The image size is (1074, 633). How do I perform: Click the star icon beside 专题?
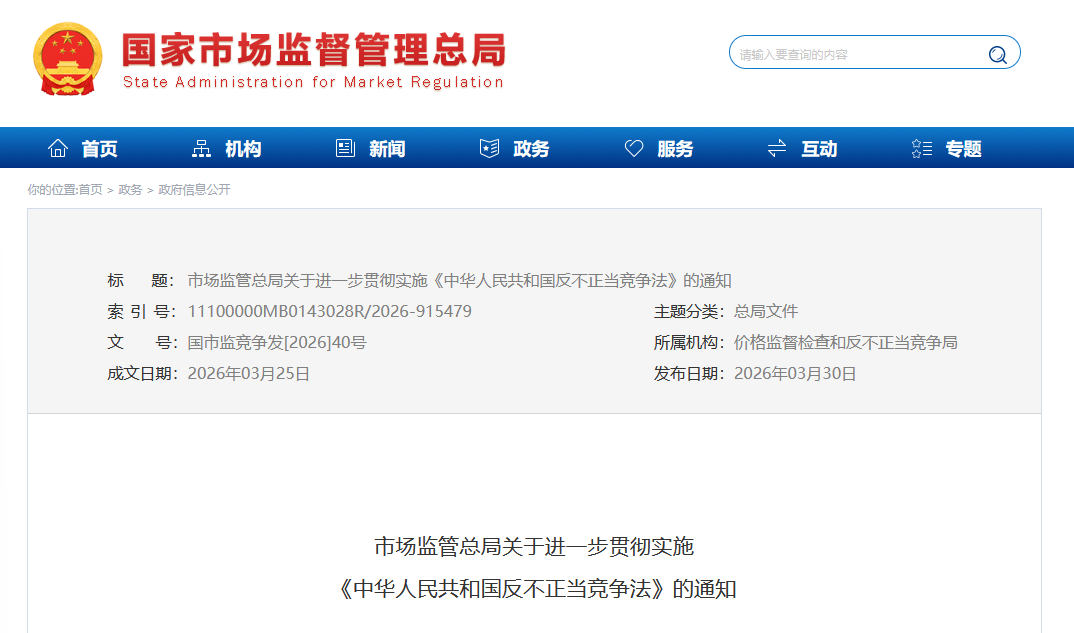point(920,147)
